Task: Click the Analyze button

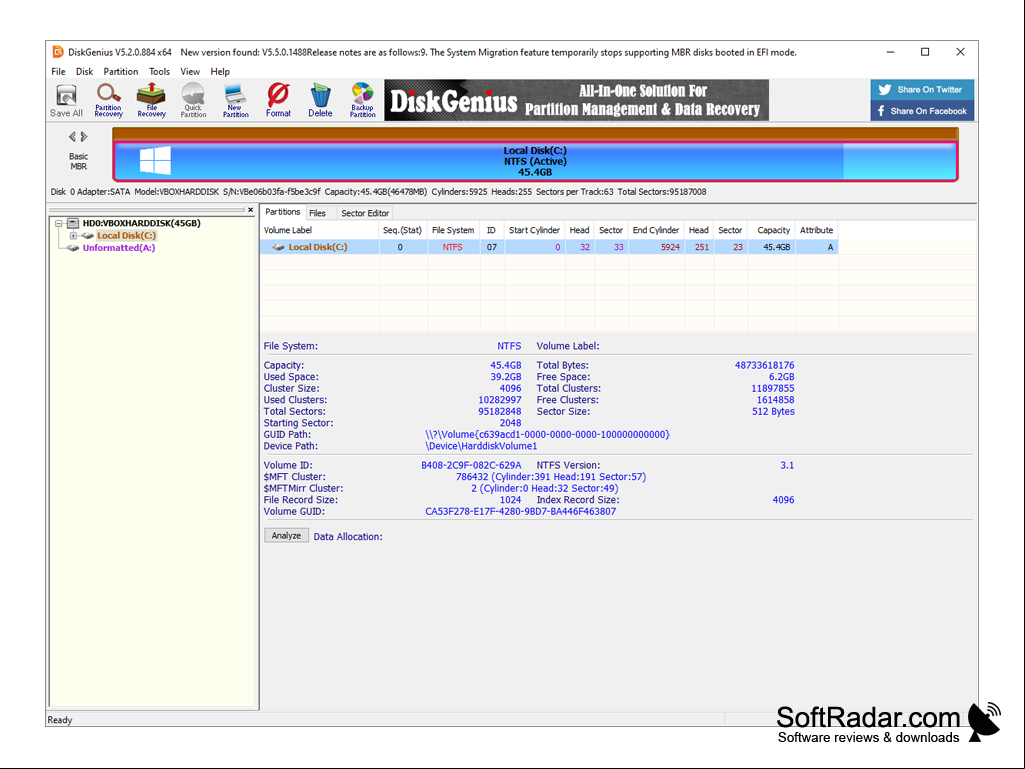Action: click(x=286, y=536)
